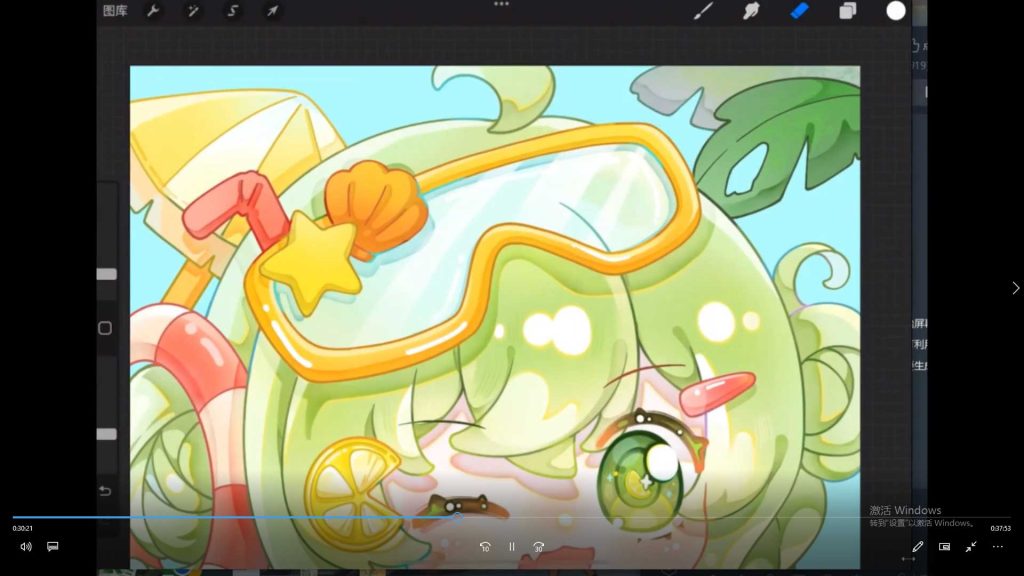This screenshot has height=576, width=1024.
Task: Click the brush opacity slider handle
Action: (x=106, y=434)
